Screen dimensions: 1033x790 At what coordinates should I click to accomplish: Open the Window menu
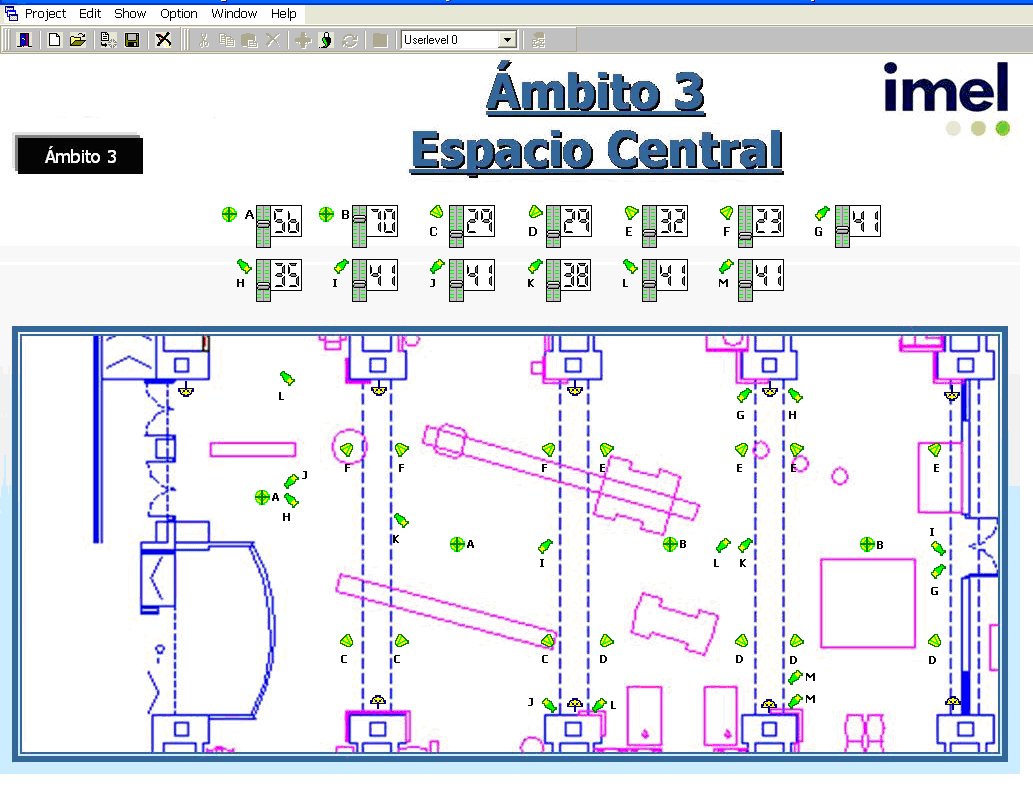234,14
